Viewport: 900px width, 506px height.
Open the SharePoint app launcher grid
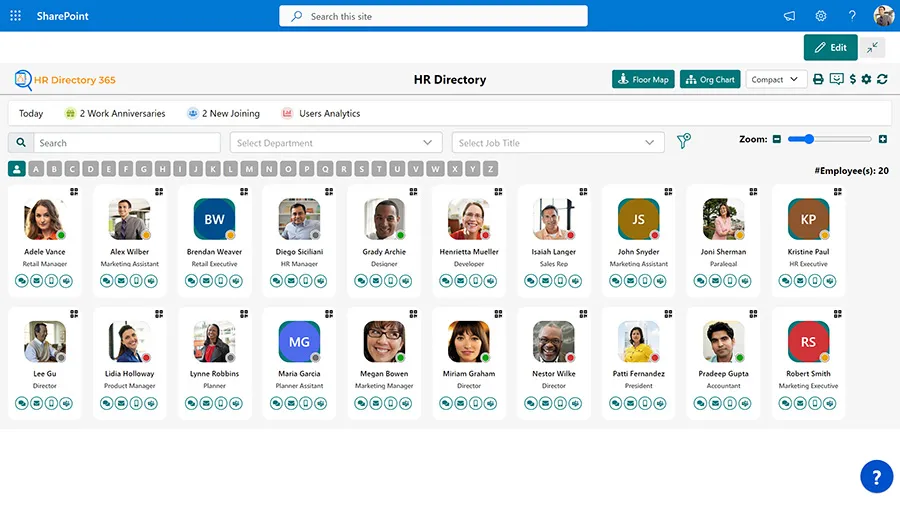15,16
